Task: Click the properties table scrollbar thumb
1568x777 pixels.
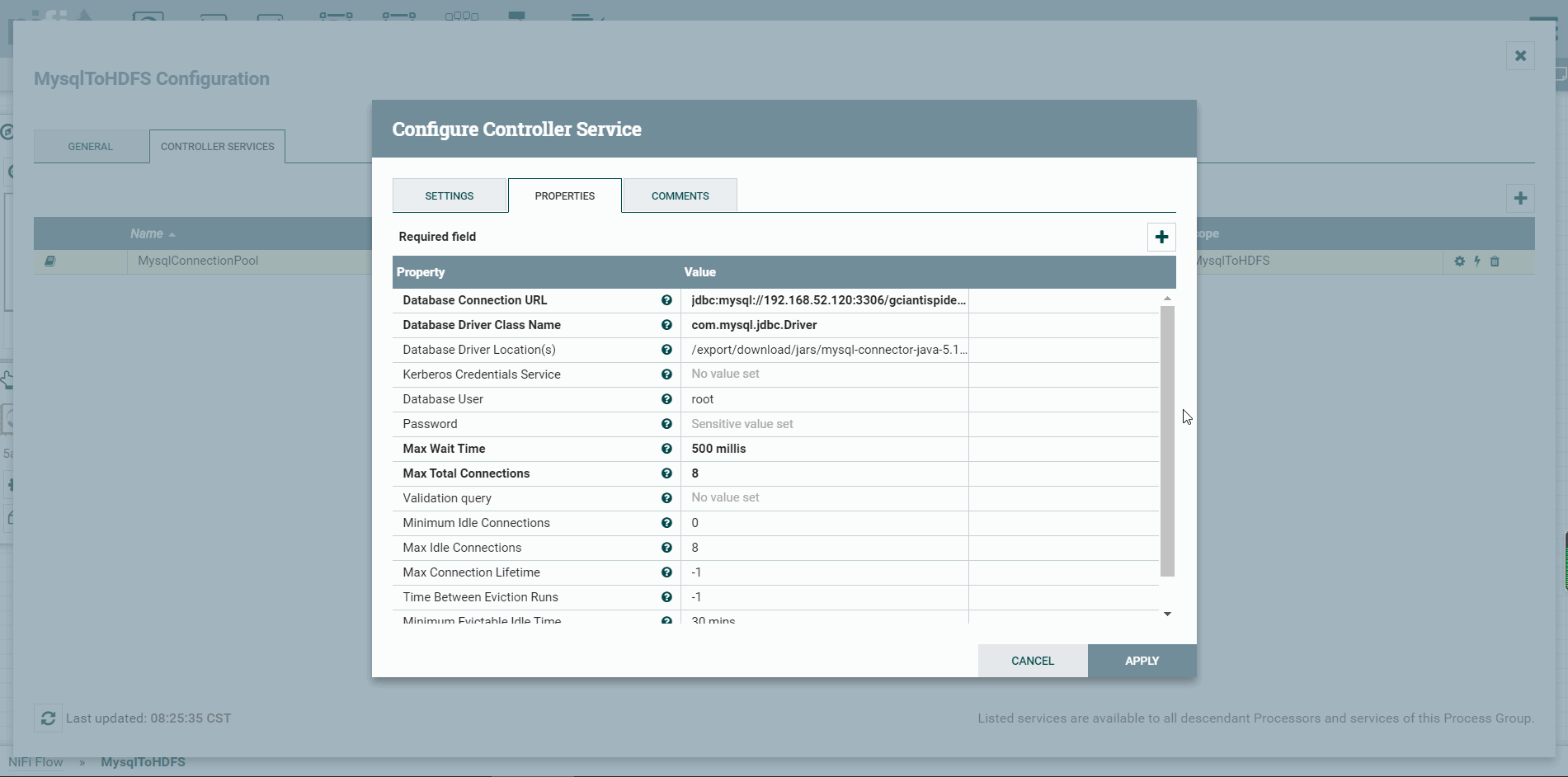Action: [x=1167, y=441]
